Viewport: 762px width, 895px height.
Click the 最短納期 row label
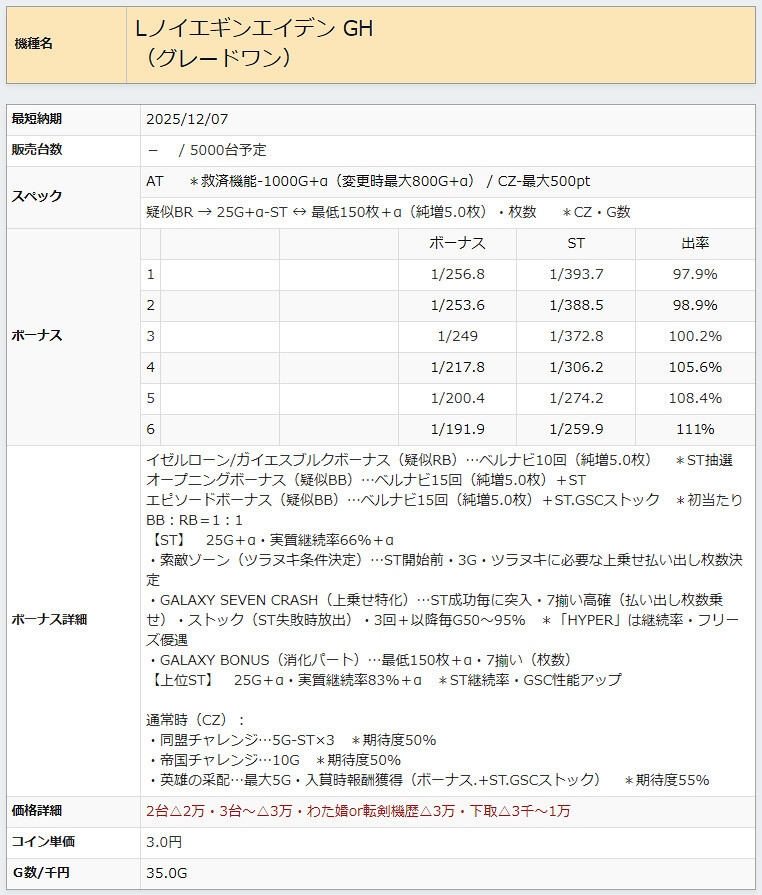pyautogui.click(x=37, y=119)
